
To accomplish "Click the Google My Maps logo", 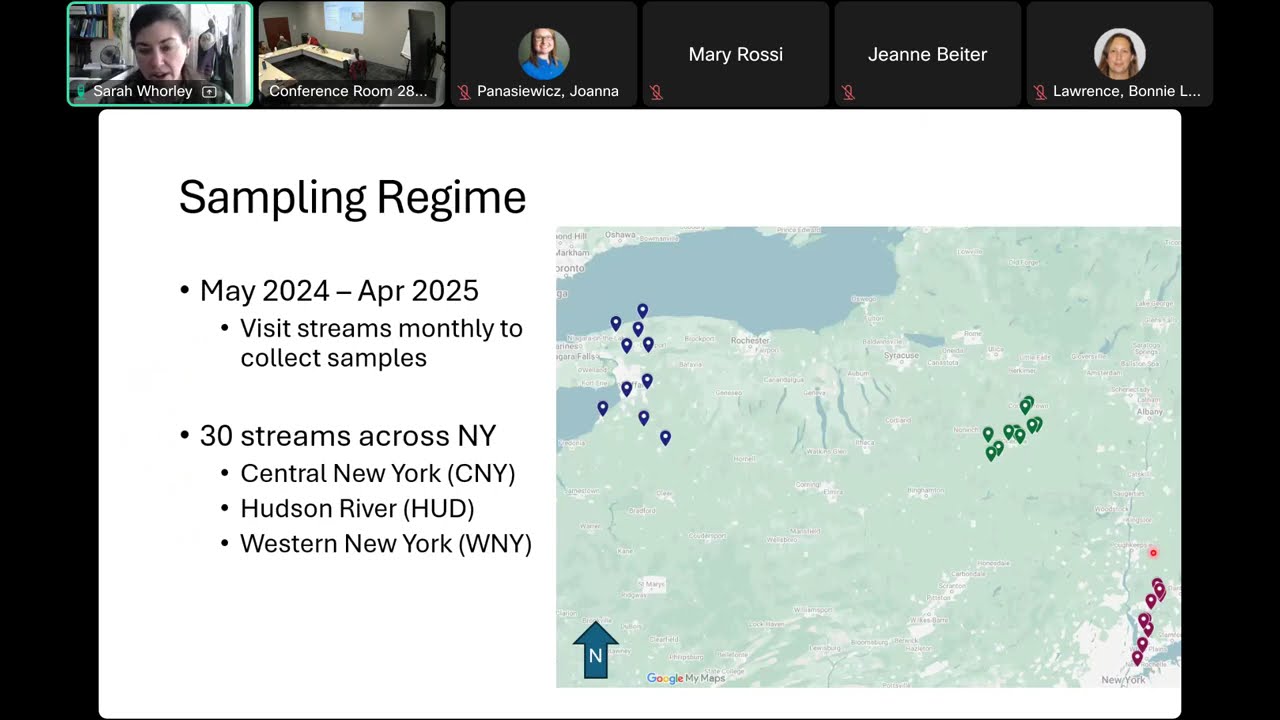I will point(686,678).
